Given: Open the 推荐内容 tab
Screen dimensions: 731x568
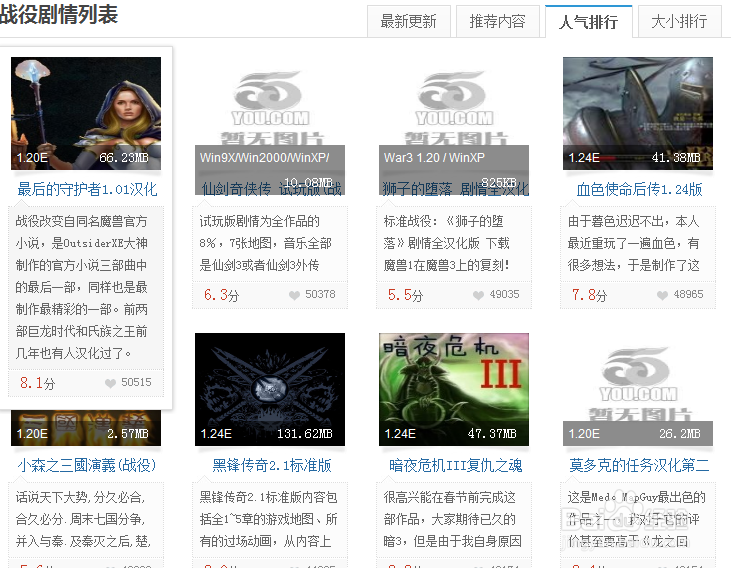Looking at the screenshot, I should click(497, 21).
